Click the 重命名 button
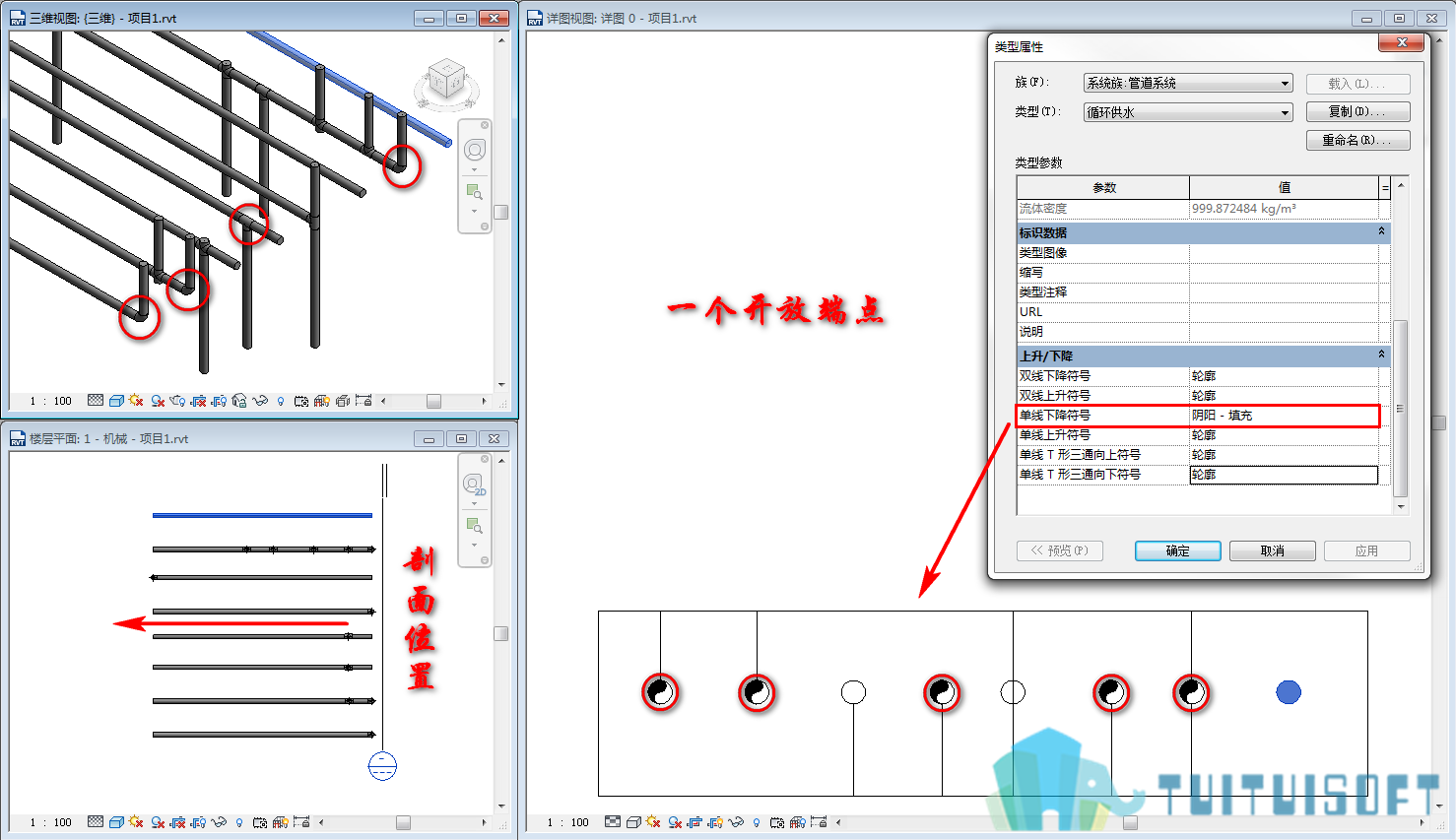The image size is (1456, 840). (x=1357, y=140)
